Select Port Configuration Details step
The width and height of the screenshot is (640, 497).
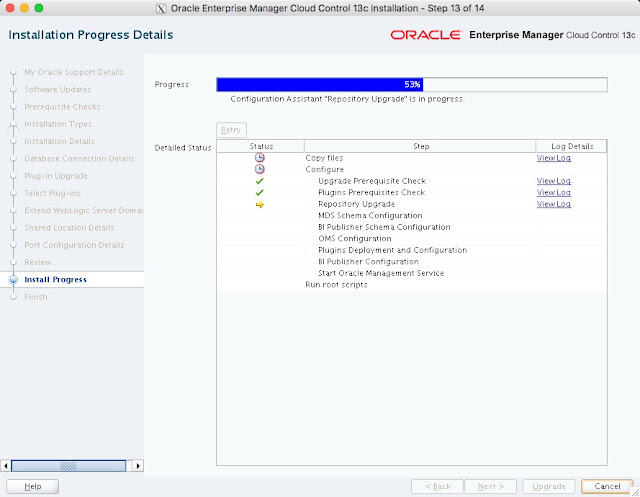pos(74,245)
